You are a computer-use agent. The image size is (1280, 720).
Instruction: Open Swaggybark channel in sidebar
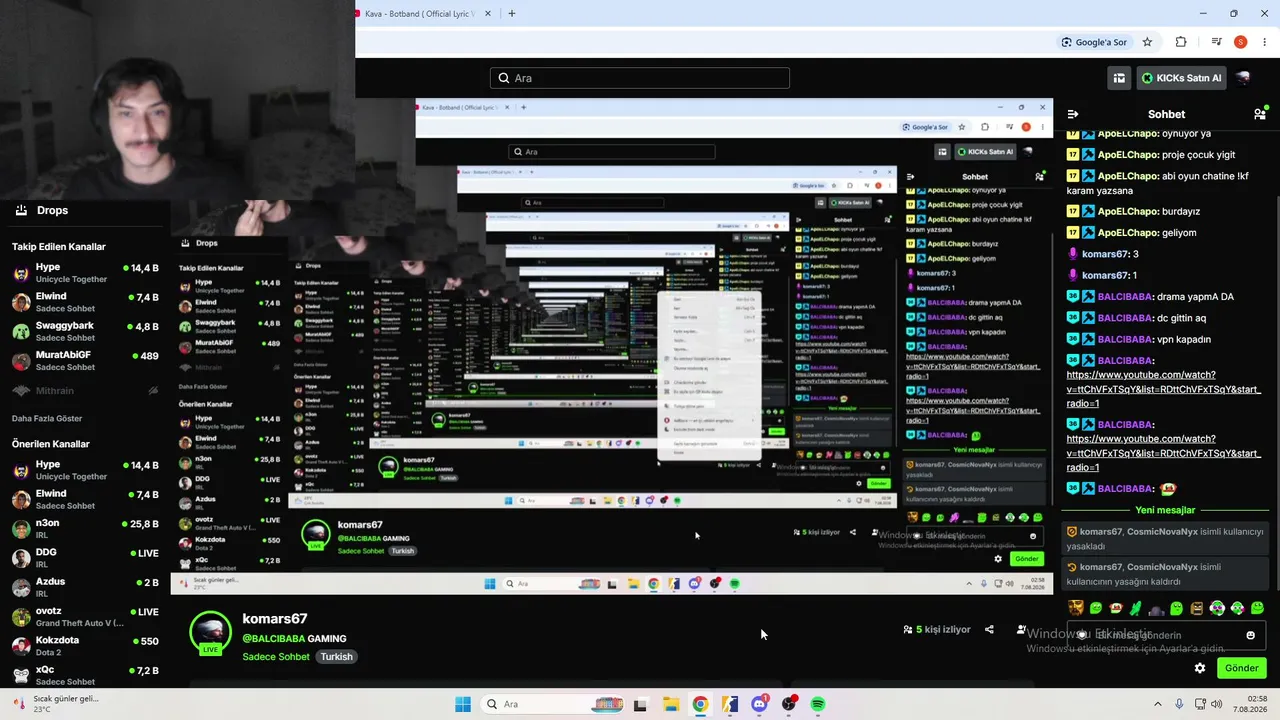point(85,332)
